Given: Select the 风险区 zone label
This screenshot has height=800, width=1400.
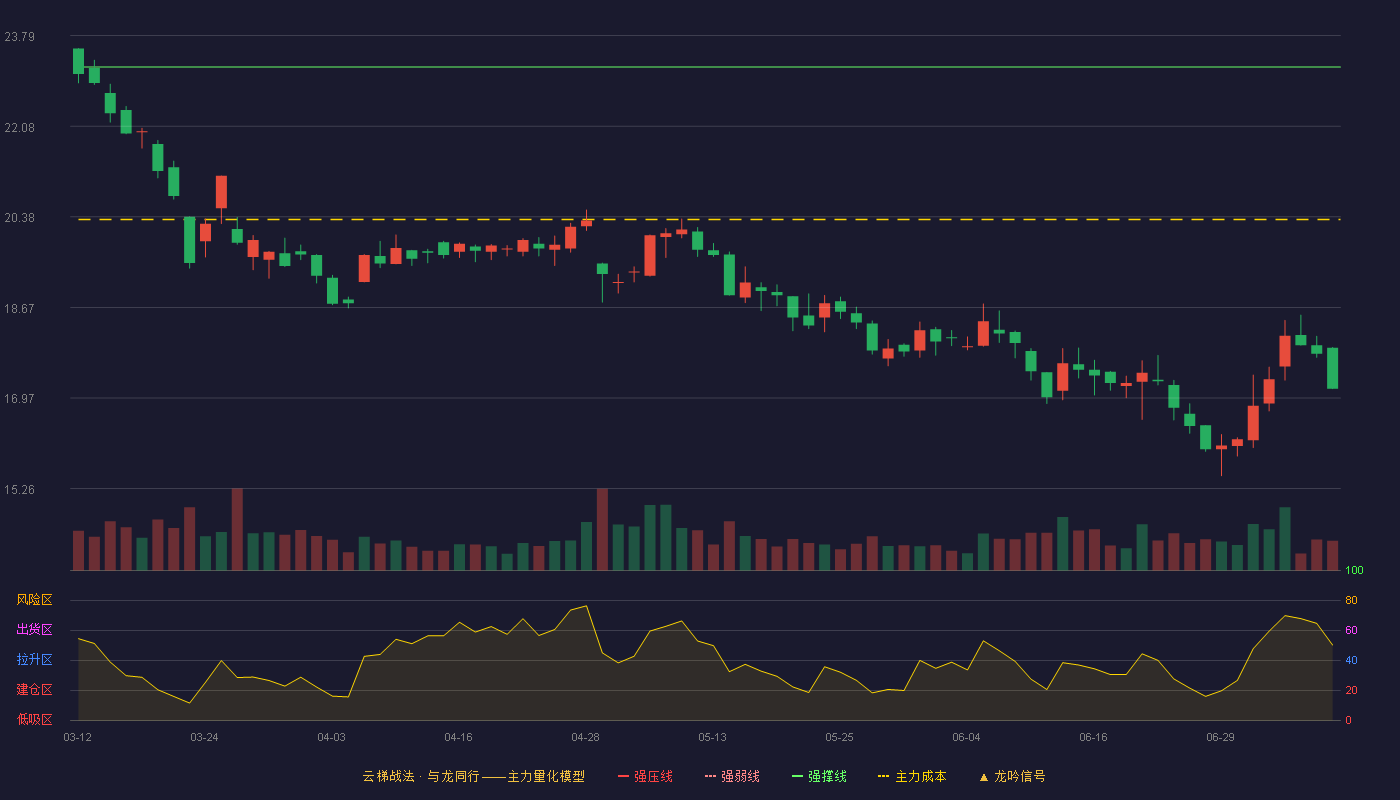Looking at the screenshot, I should click(x=34, y=600).
